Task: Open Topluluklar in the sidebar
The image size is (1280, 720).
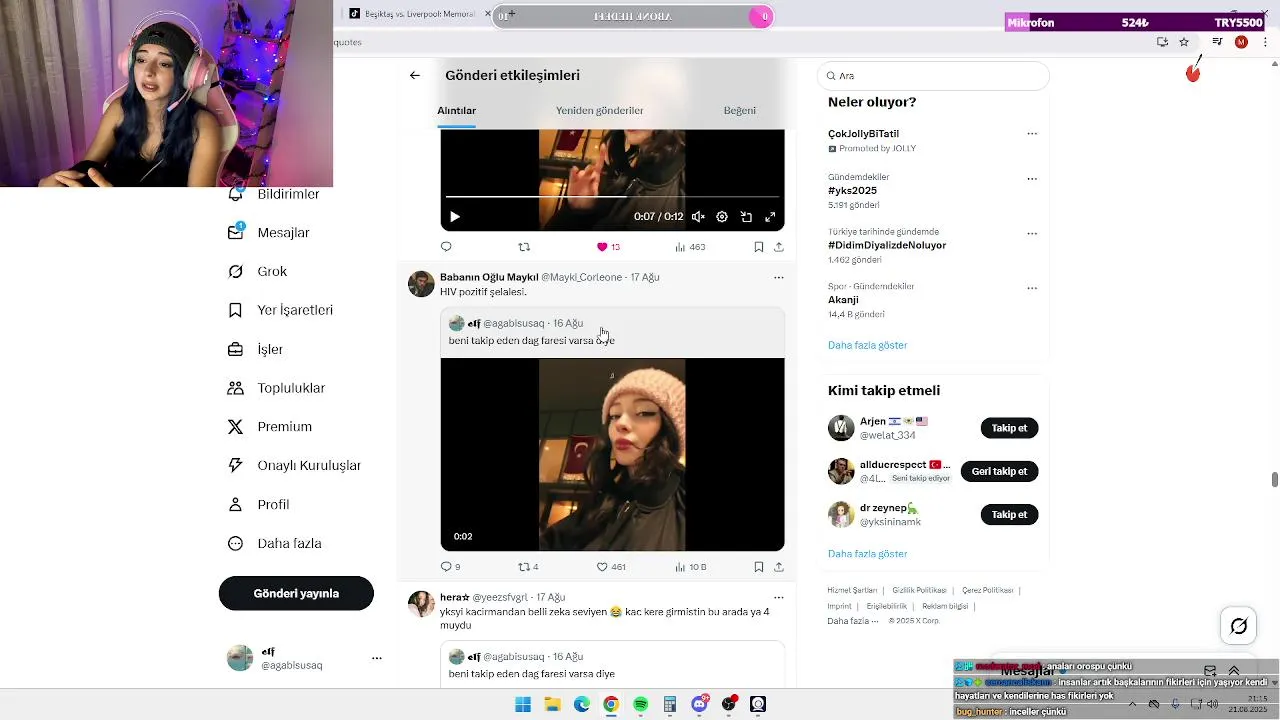Action: pyautogui.click(x=277, y=388)
